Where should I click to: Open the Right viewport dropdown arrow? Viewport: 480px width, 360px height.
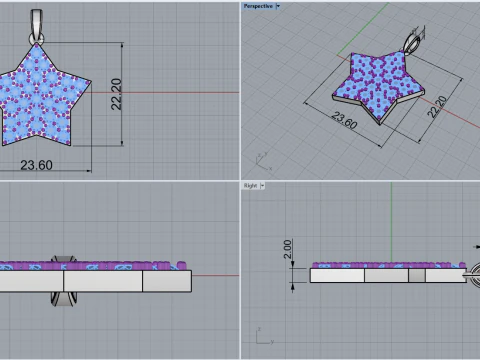[262, 186]
